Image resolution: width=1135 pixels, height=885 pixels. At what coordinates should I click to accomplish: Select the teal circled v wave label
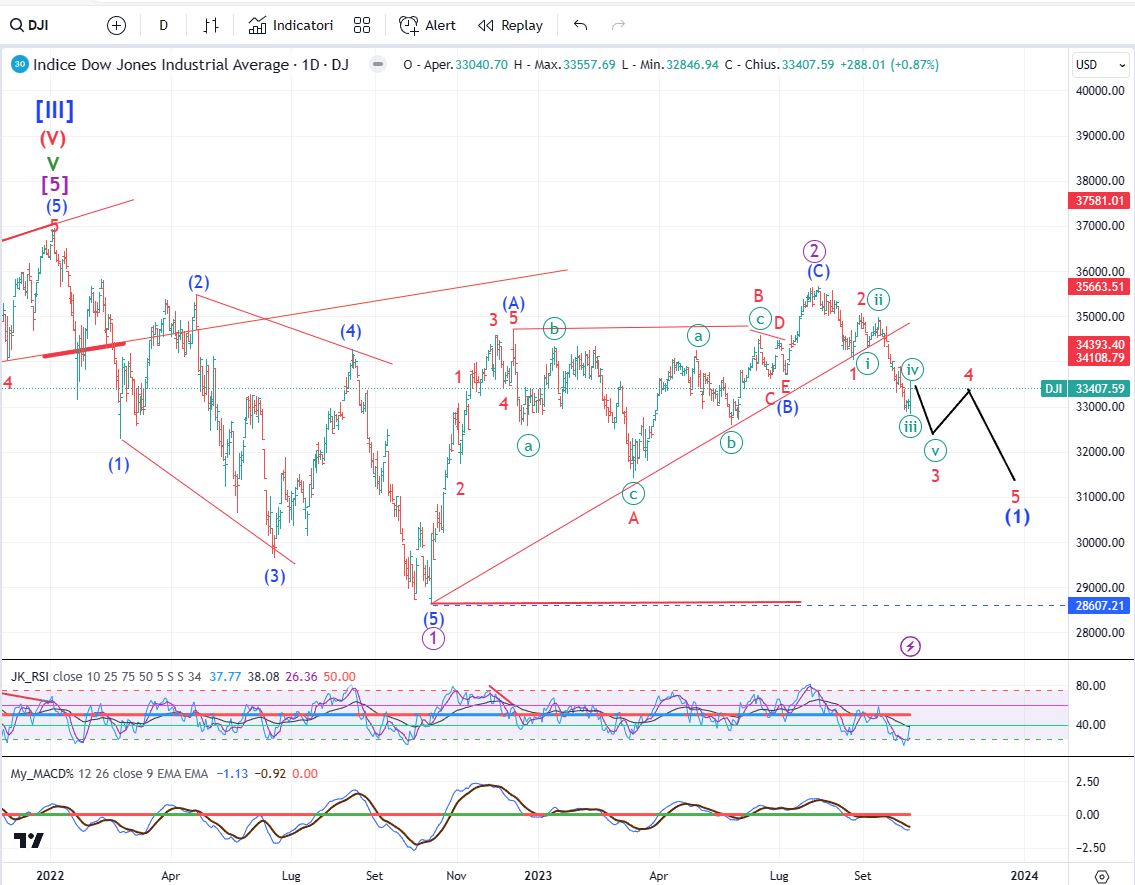(x=935, y=451)
